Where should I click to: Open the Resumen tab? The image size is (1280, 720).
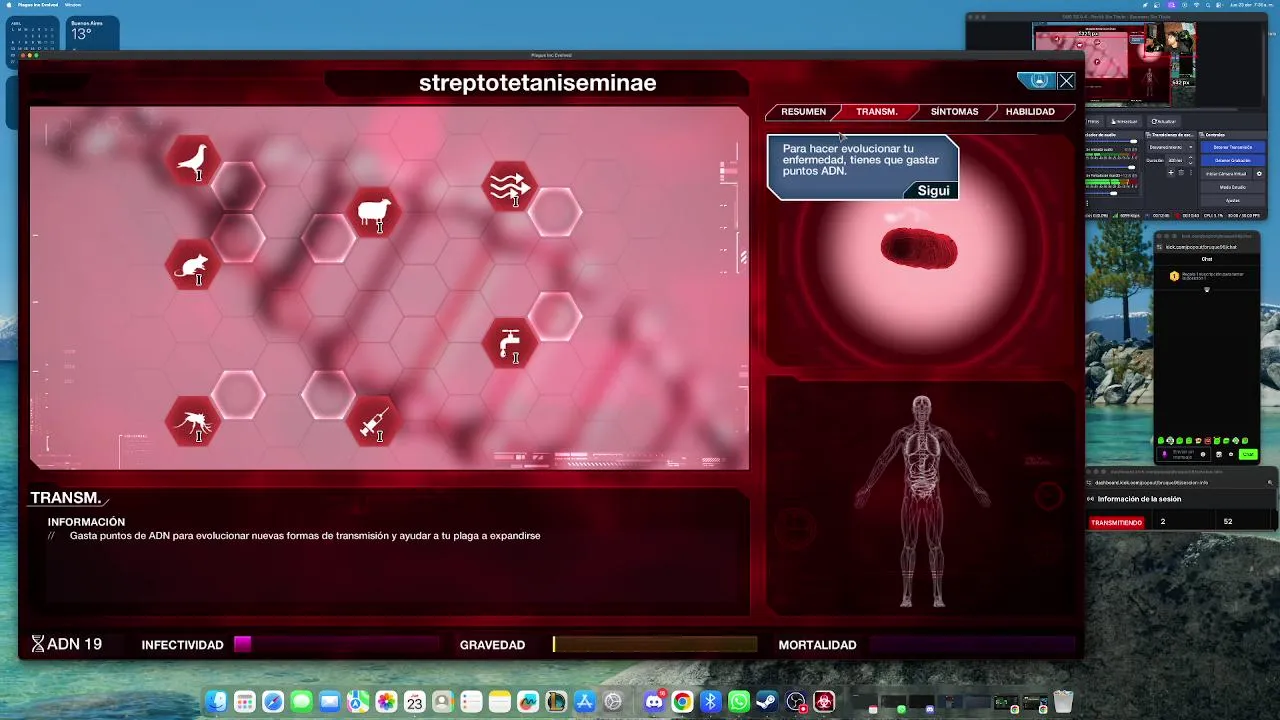coord(803,112)
